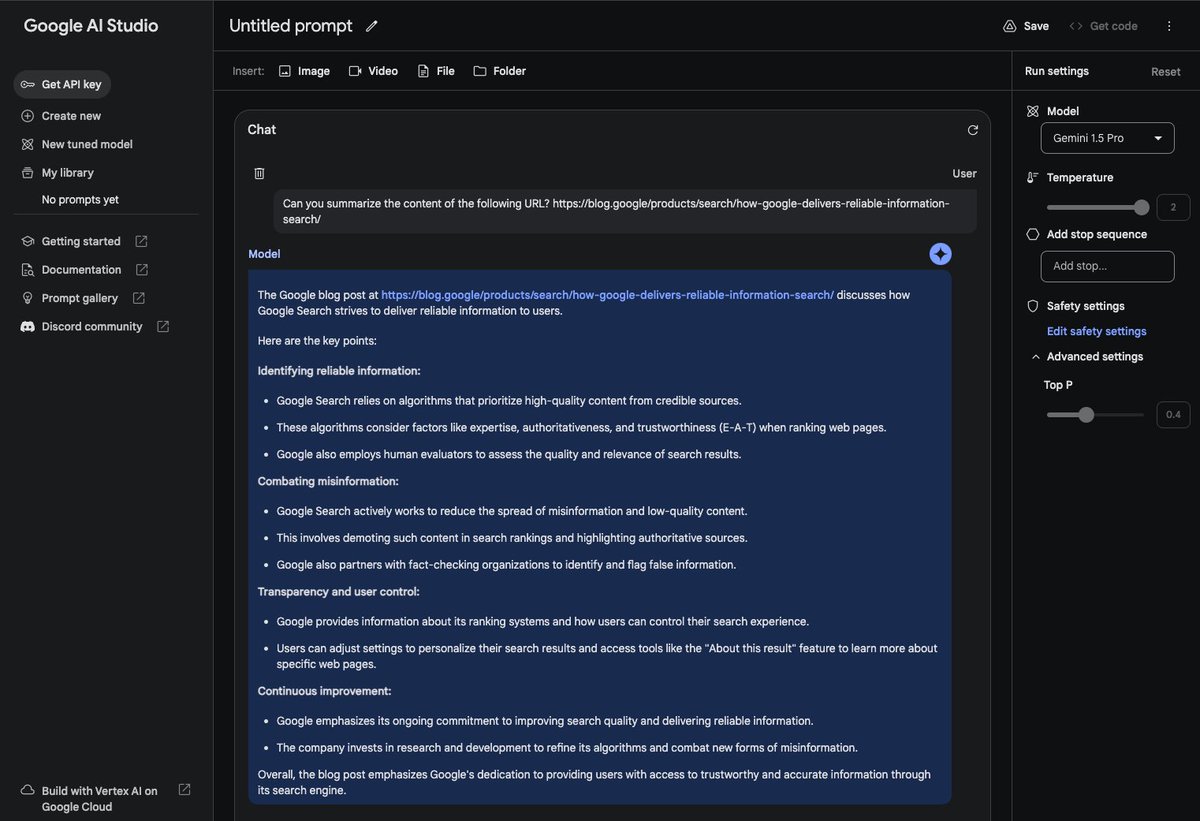
Task: Click the chat refresh icon
Action: click(973, 130)
